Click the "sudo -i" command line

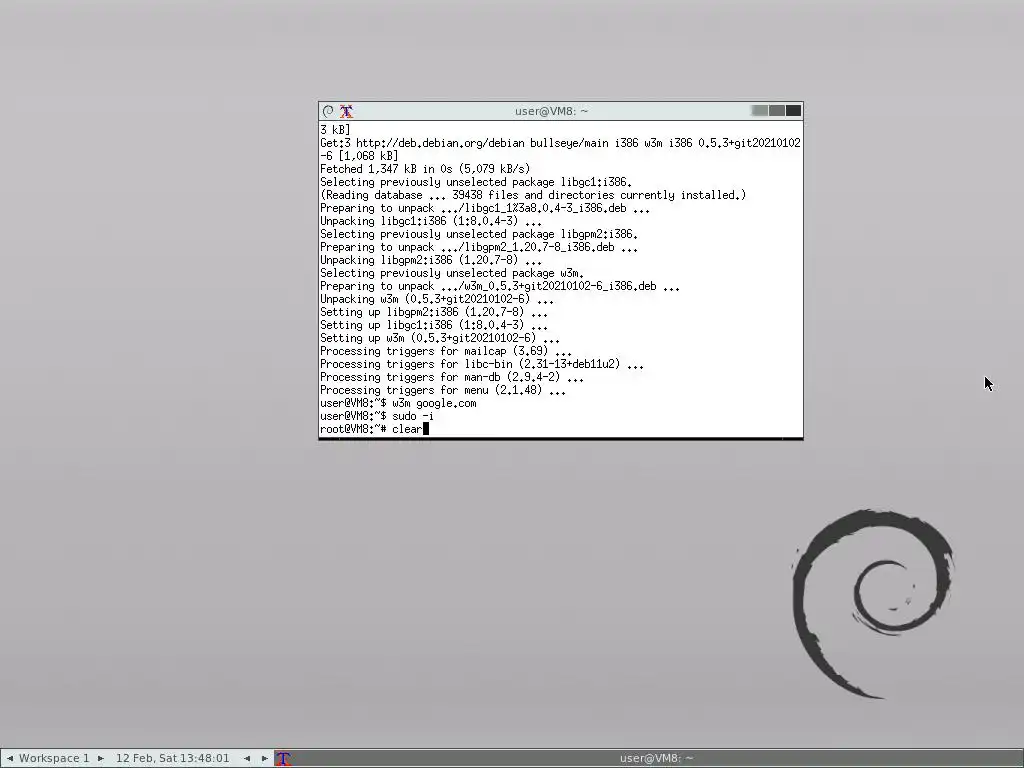(377, 416)
